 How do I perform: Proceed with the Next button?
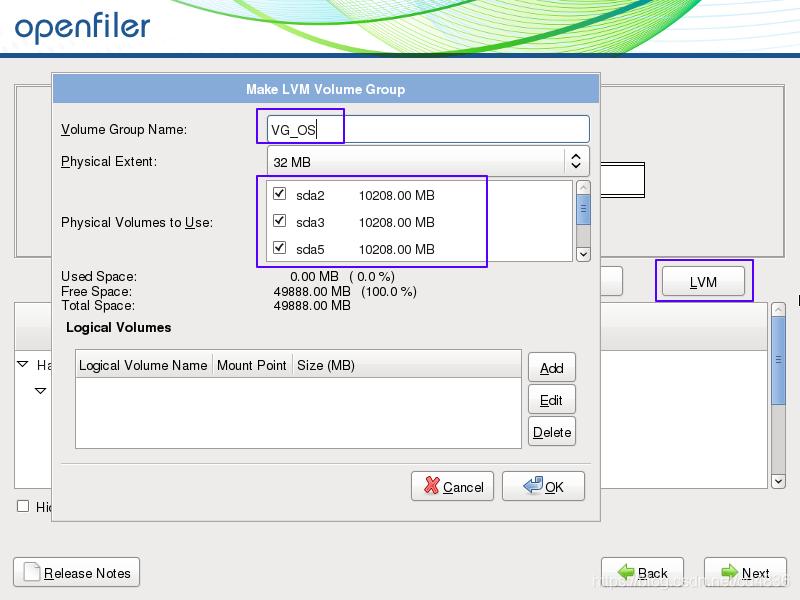click(745, 572)
